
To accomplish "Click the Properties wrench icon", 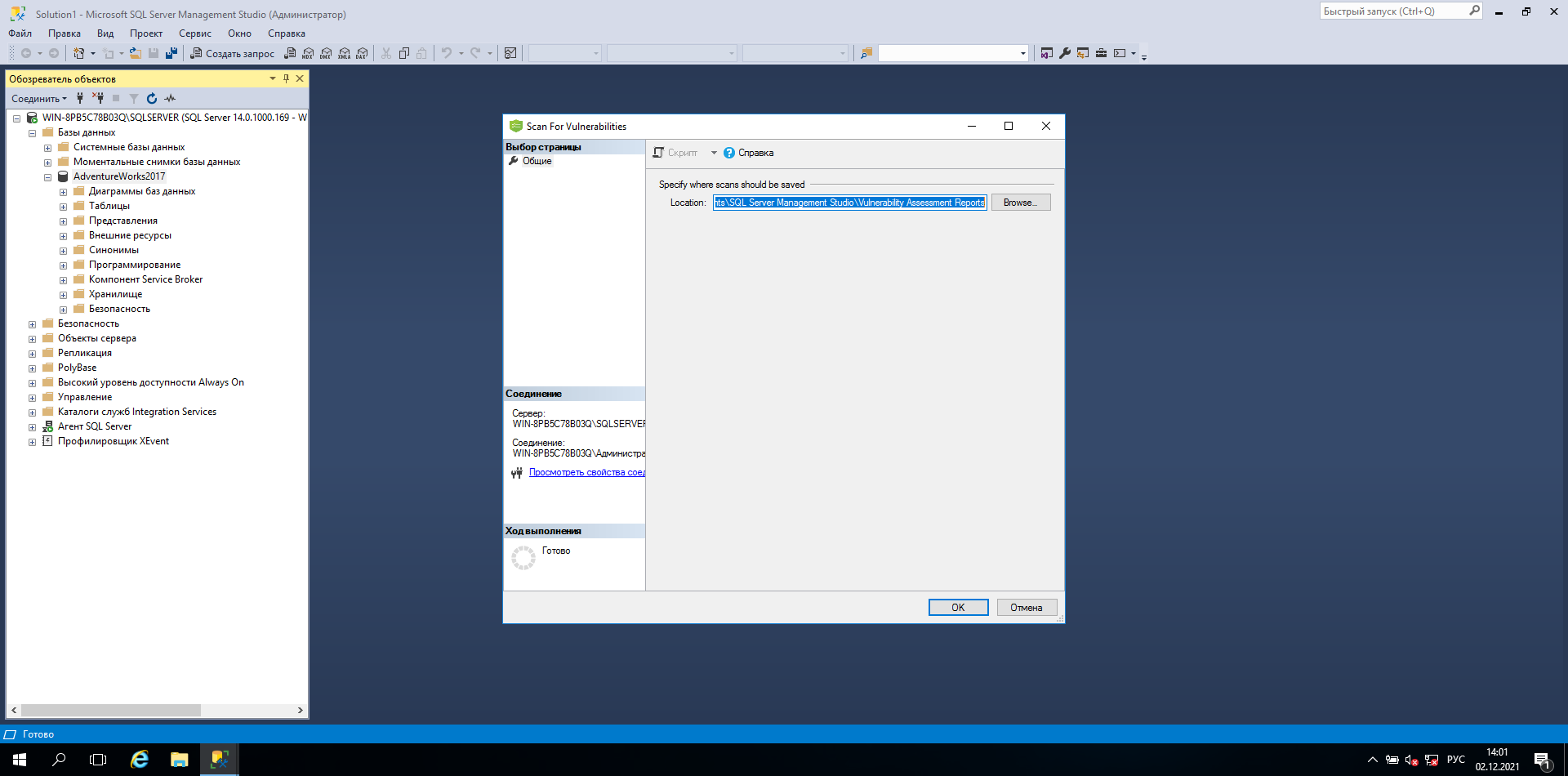I will 1065,53.
